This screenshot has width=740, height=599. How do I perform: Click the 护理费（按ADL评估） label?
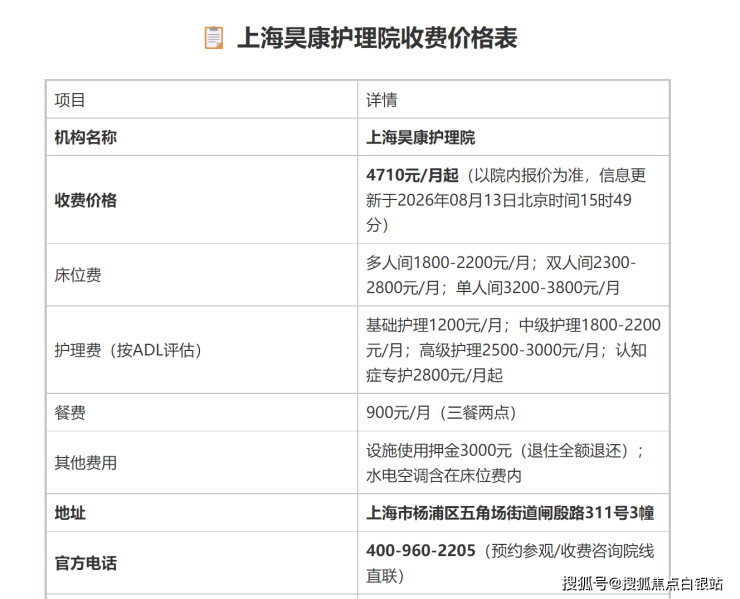pos(128,350)
